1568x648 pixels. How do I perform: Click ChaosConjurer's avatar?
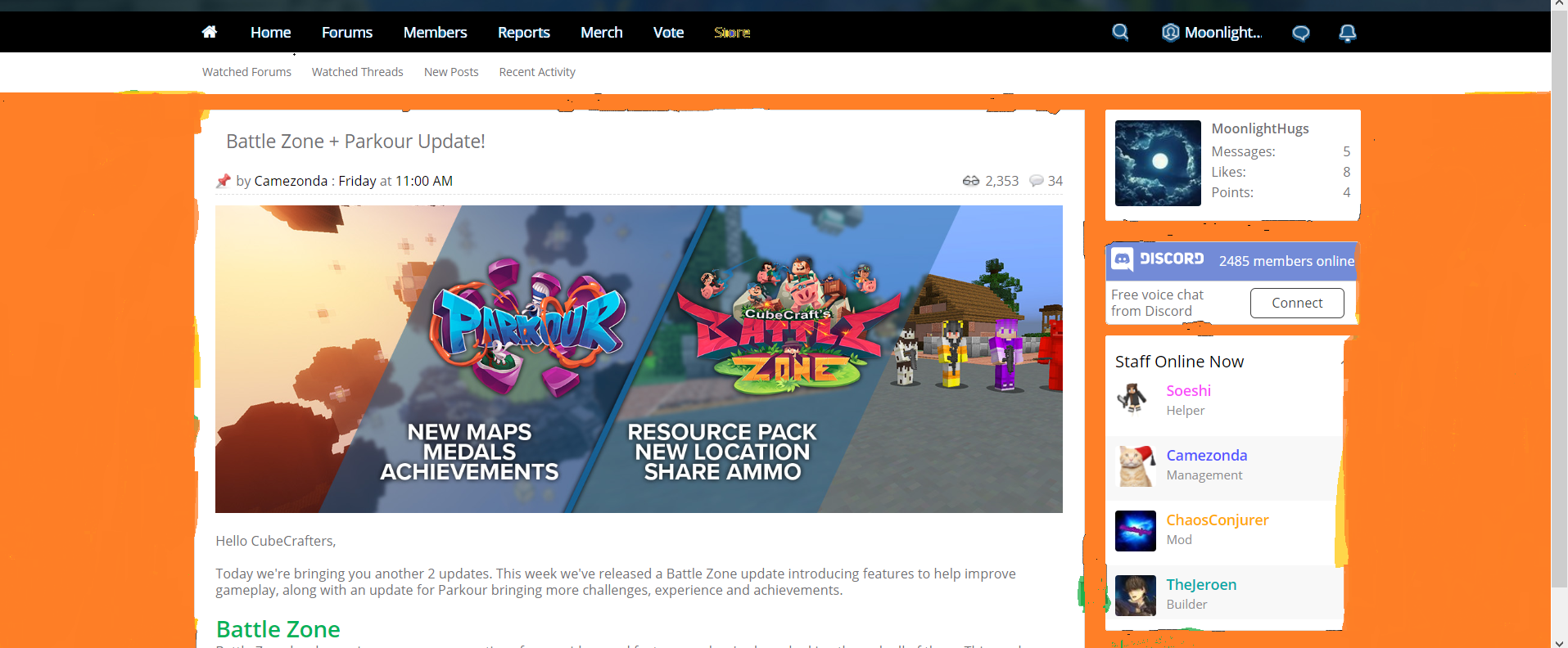coord(1136,531)
